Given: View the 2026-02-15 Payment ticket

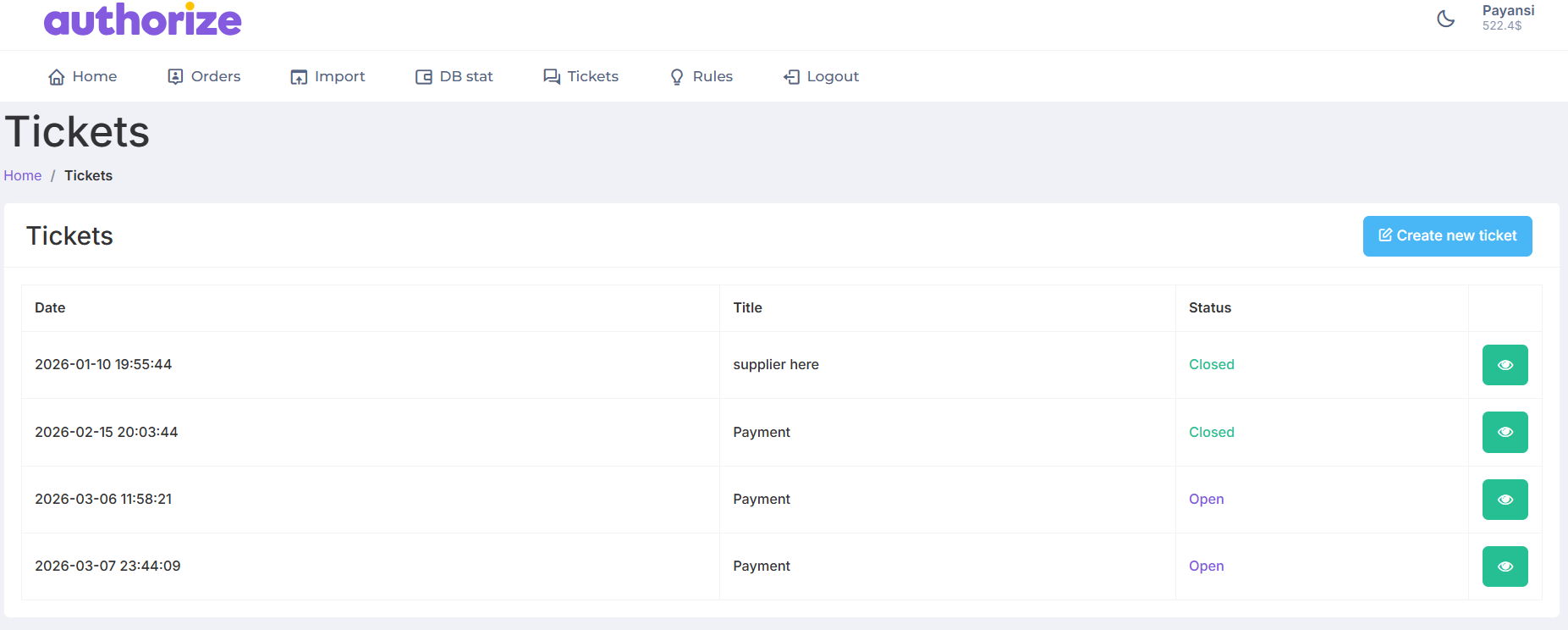Looking at the screenshot, I should 1505,432.
